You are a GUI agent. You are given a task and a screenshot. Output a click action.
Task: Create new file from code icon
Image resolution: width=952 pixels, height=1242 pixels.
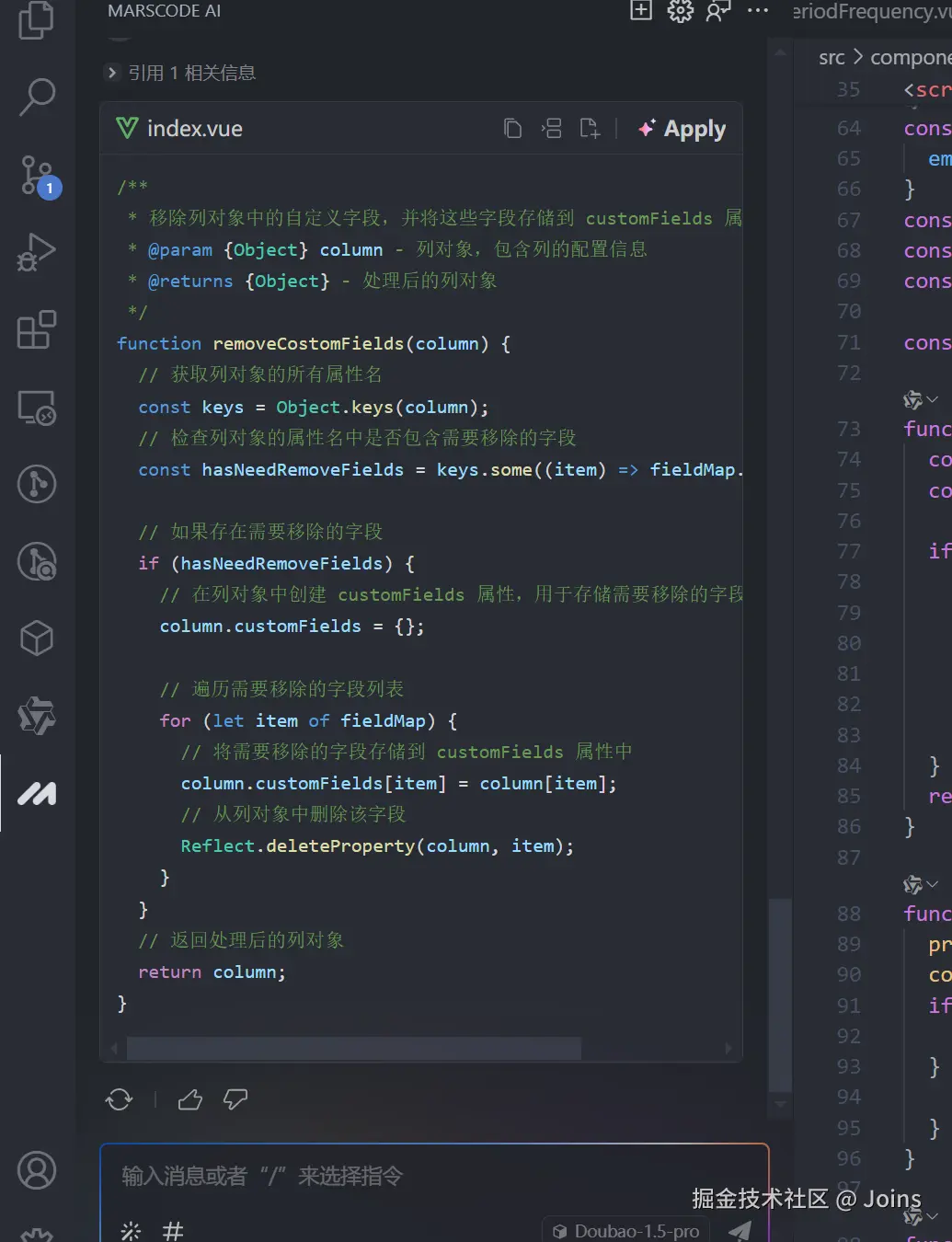[x=590, y=129]
